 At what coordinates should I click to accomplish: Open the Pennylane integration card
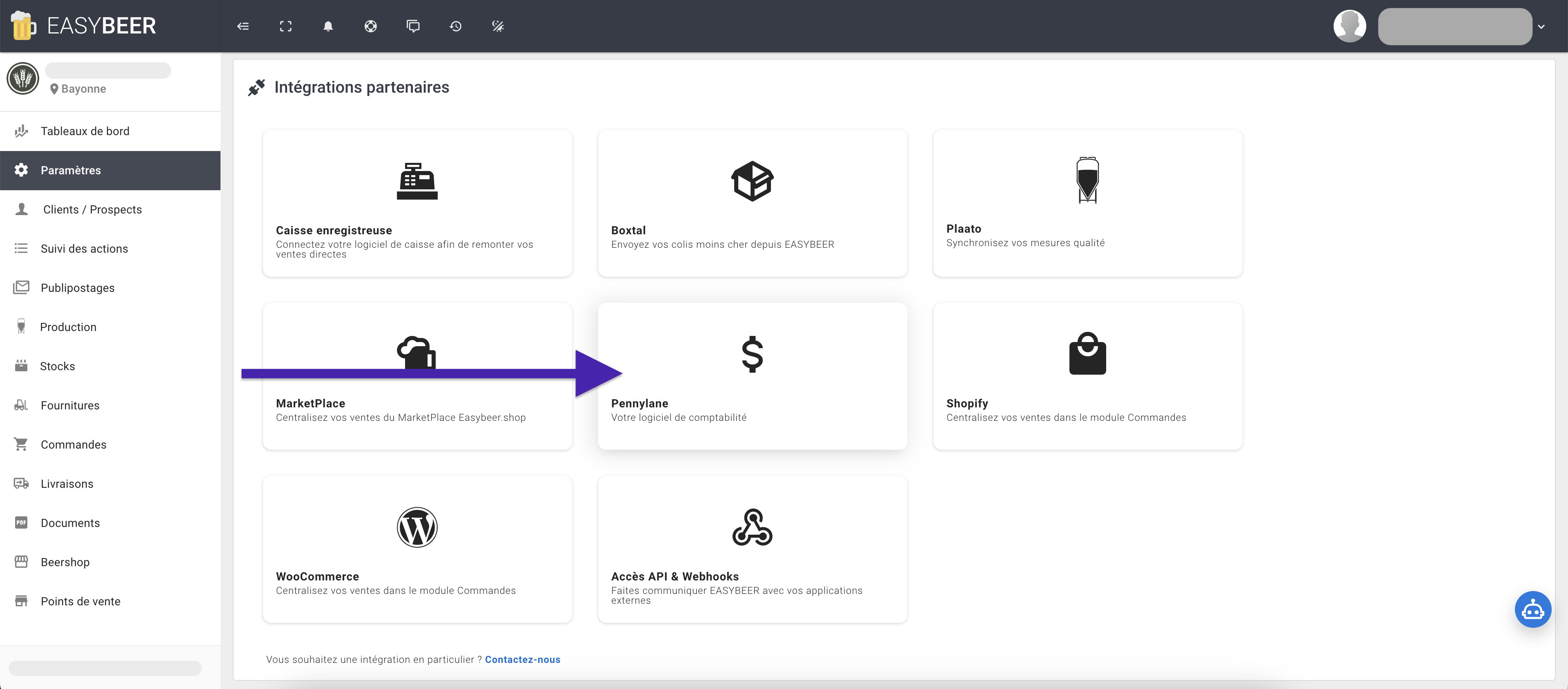point(752,376)
